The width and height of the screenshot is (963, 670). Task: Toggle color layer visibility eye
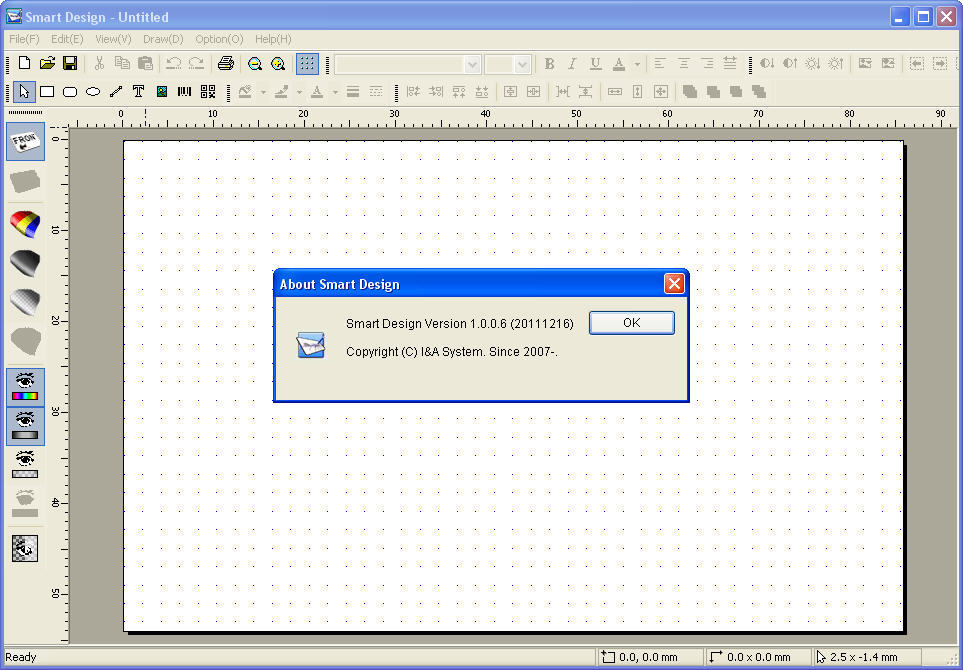point(25,388)
